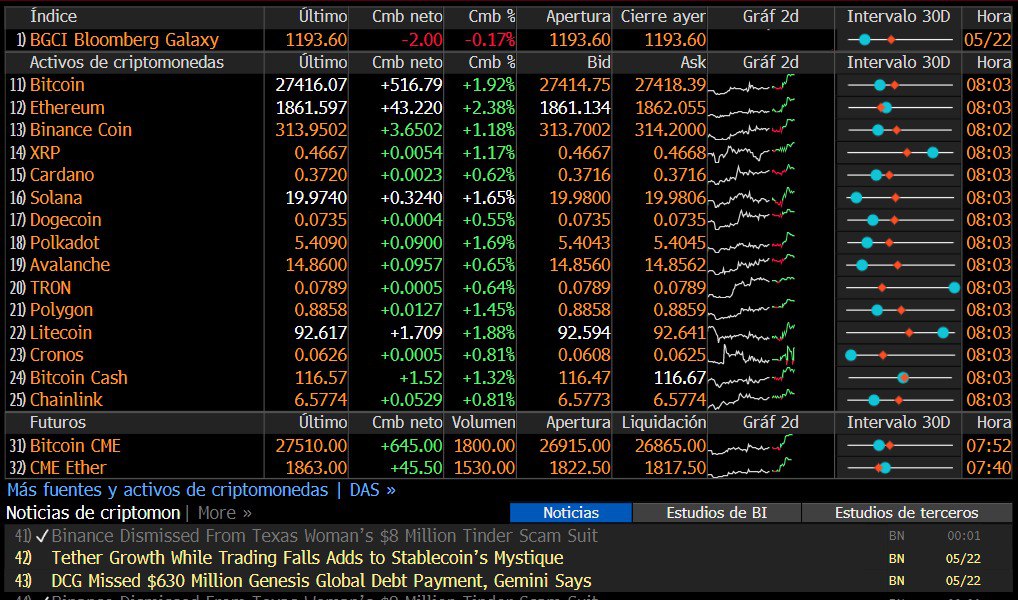Switch to the Estudios de BI tab
Viewport: 1018px width, 600px height.
pyautogui.click(x=717, y=513)
